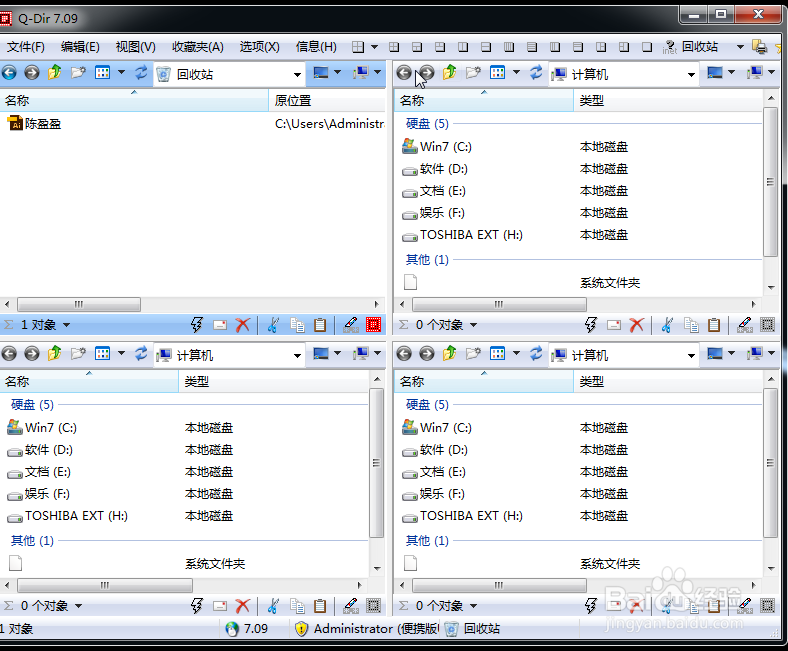The image size is (788, 651).
Task: Click the red select-all grid icon
Action: 373,325
